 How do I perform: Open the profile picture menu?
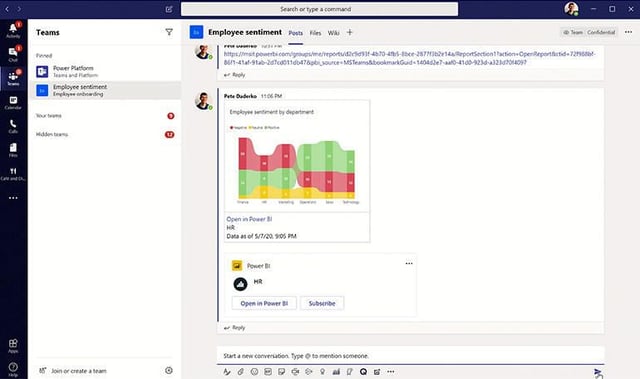click(571, 9)
